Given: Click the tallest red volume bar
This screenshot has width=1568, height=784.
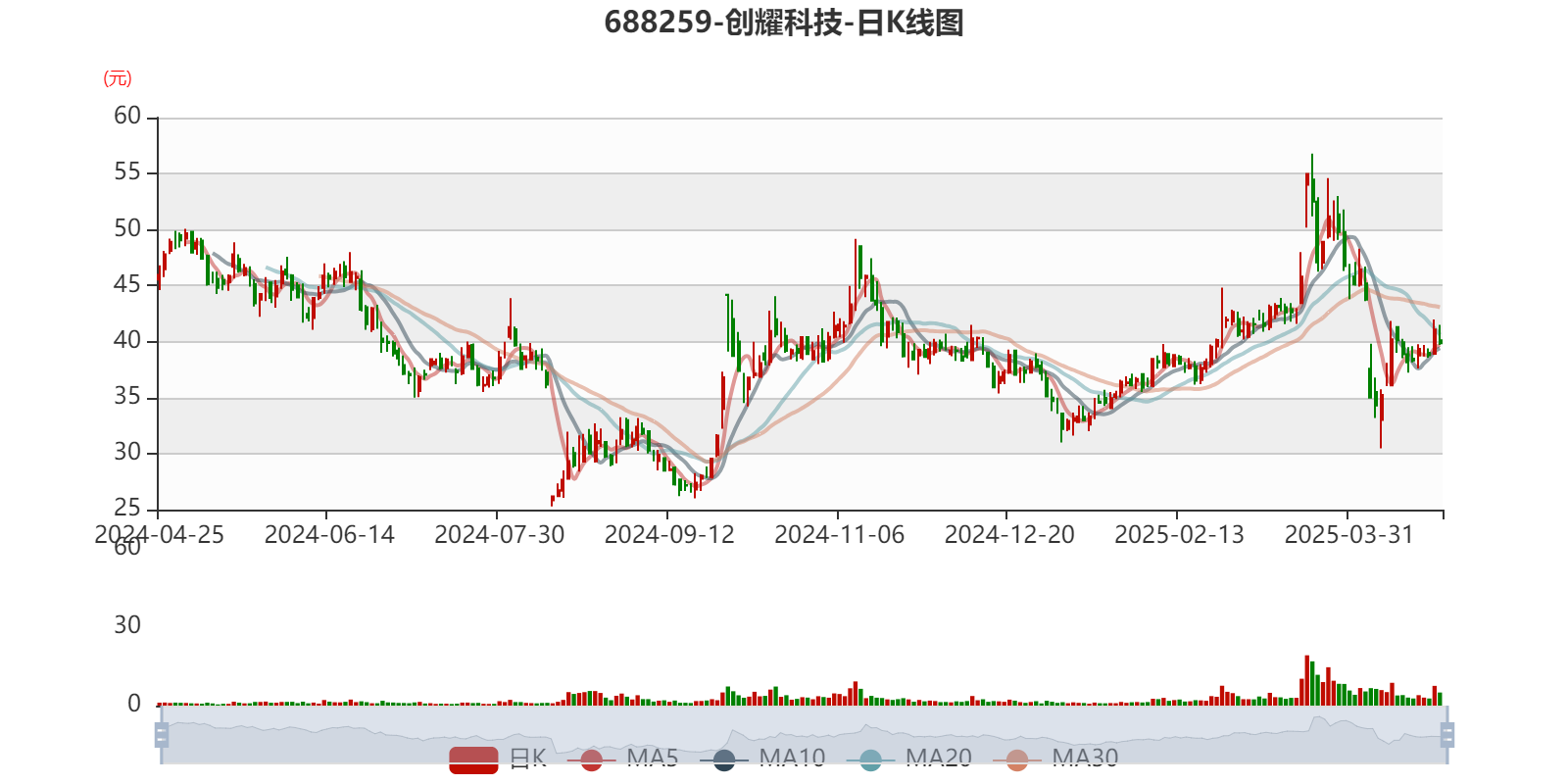Looking at the screenshot, I should 1306,680.
